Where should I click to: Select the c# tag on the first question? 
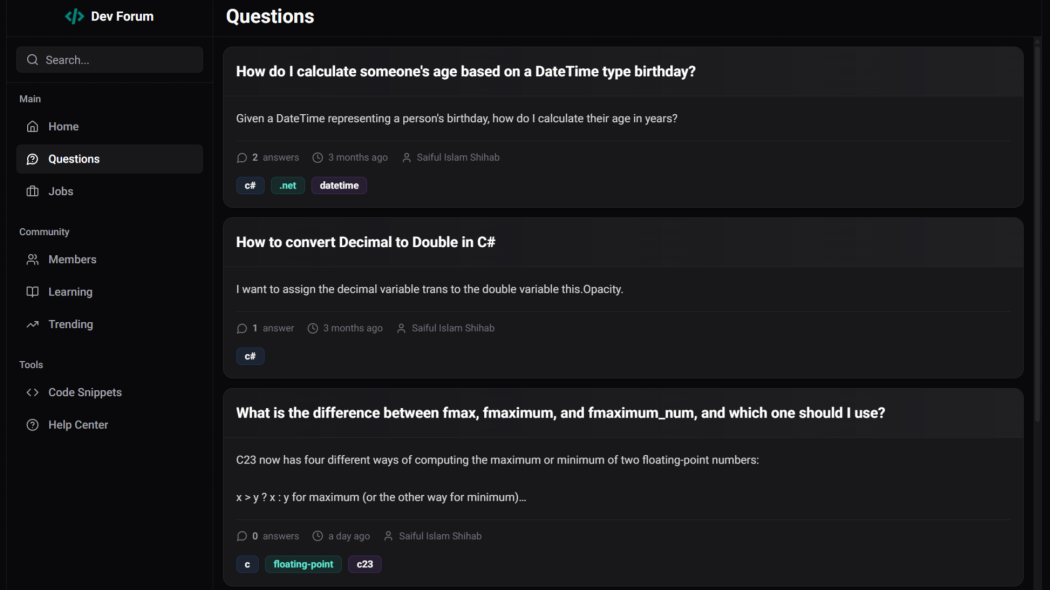[250, 185]
